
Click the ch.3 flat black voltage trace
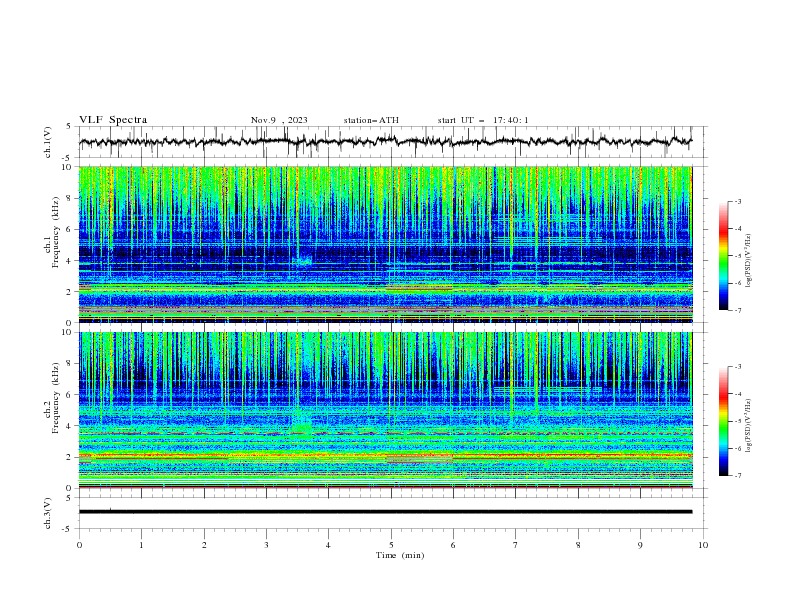pyautogui.click(x=385, y=512)
